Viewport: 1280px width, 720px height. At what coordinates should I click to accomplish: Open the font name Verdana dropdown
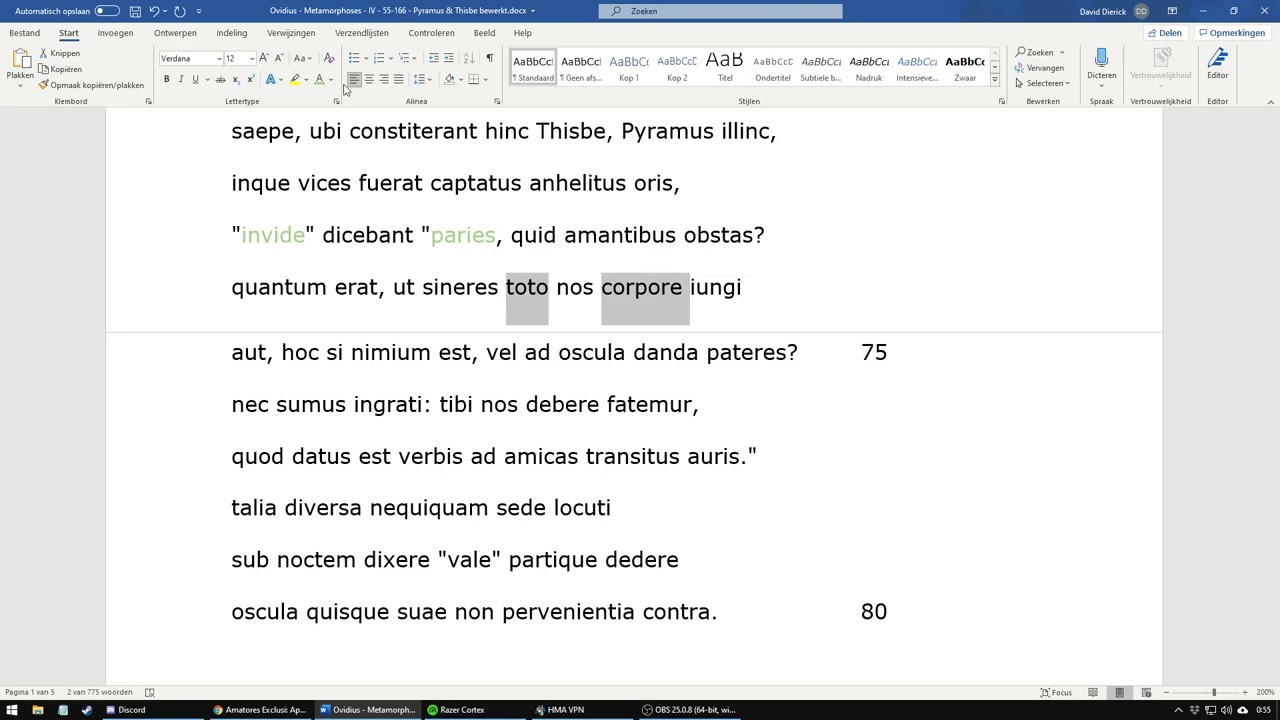click(x=219, y=58)
